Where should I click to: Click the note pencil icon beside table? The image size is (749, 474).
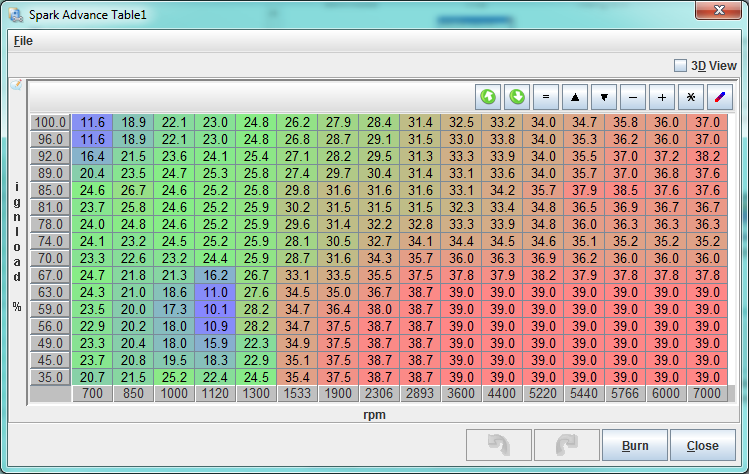click(x=15, y=86)
